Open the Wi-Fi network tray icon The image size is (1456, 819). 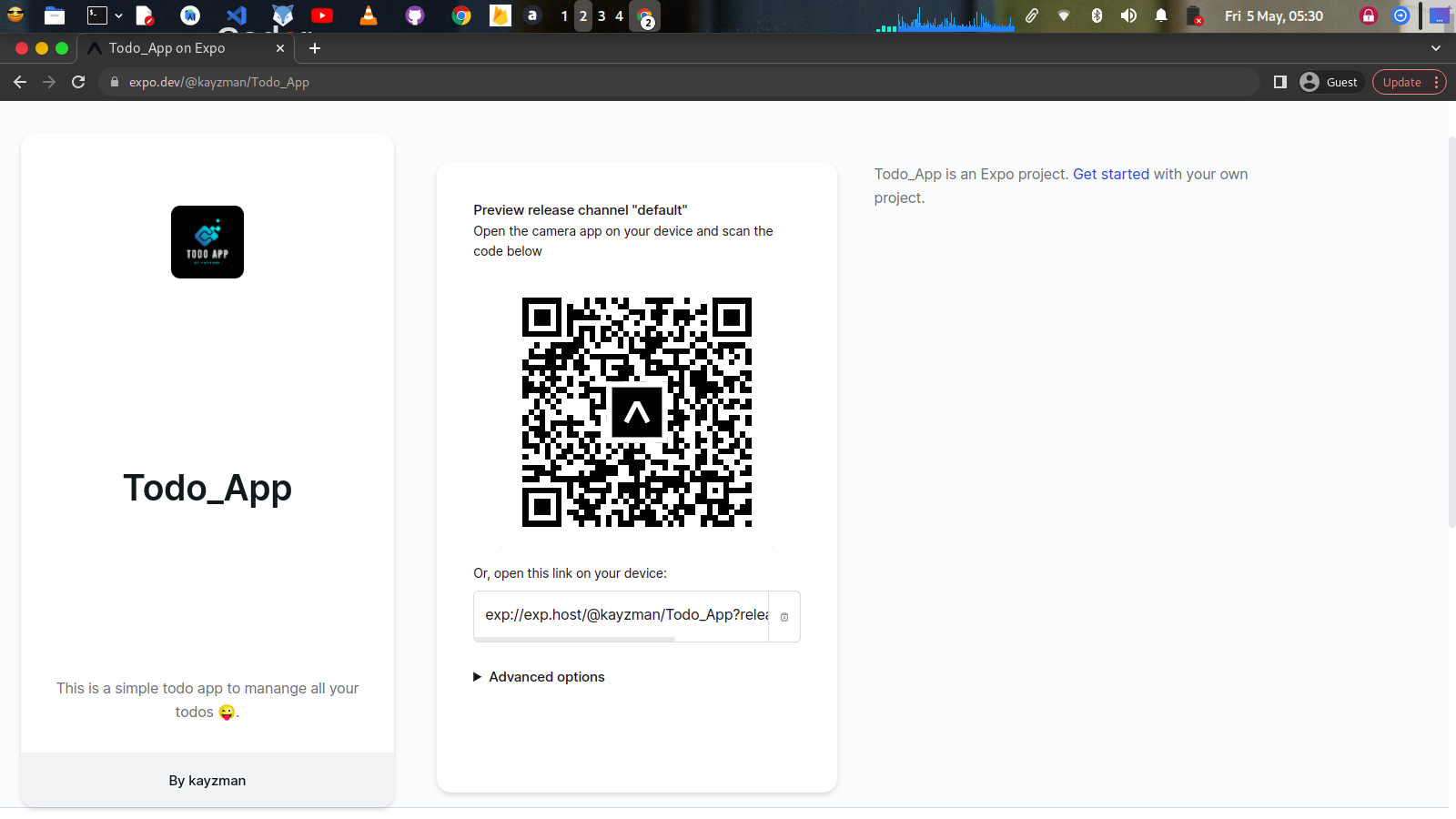click(x=1064, y=15)
